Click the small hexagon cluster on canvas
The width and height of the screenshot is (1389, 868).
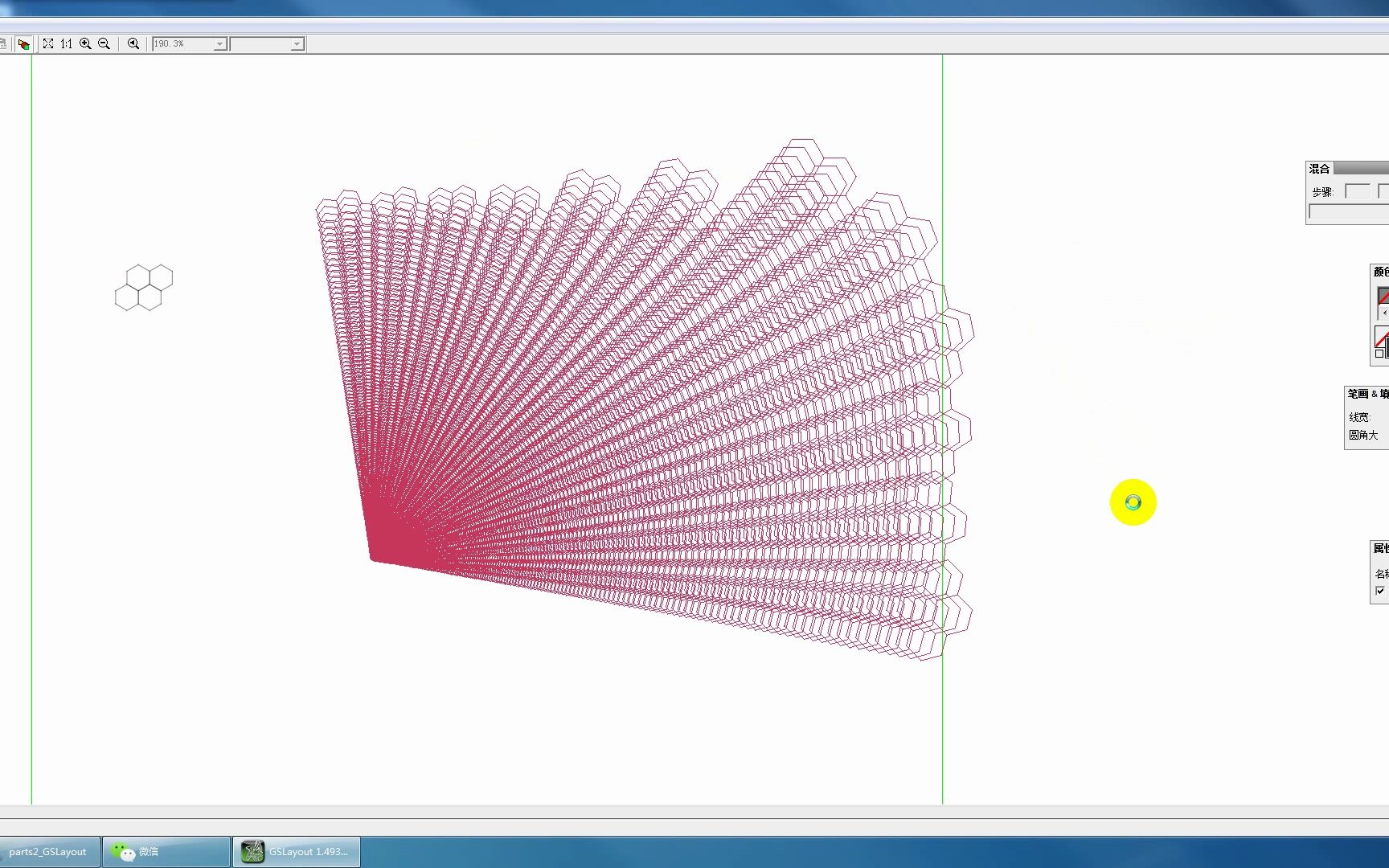pyautogui.click(x=144, y=288)
